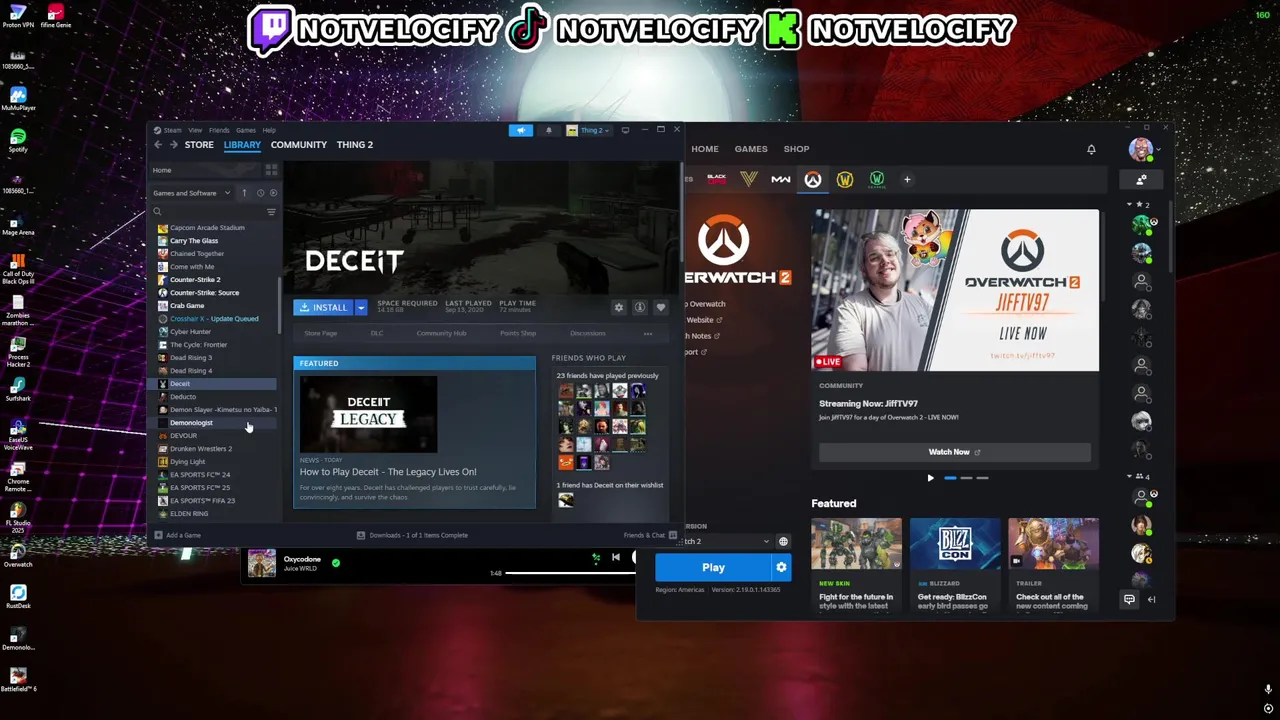Collapse the friends group showing 4
1280x720 pixels.
coord(1131,477)
